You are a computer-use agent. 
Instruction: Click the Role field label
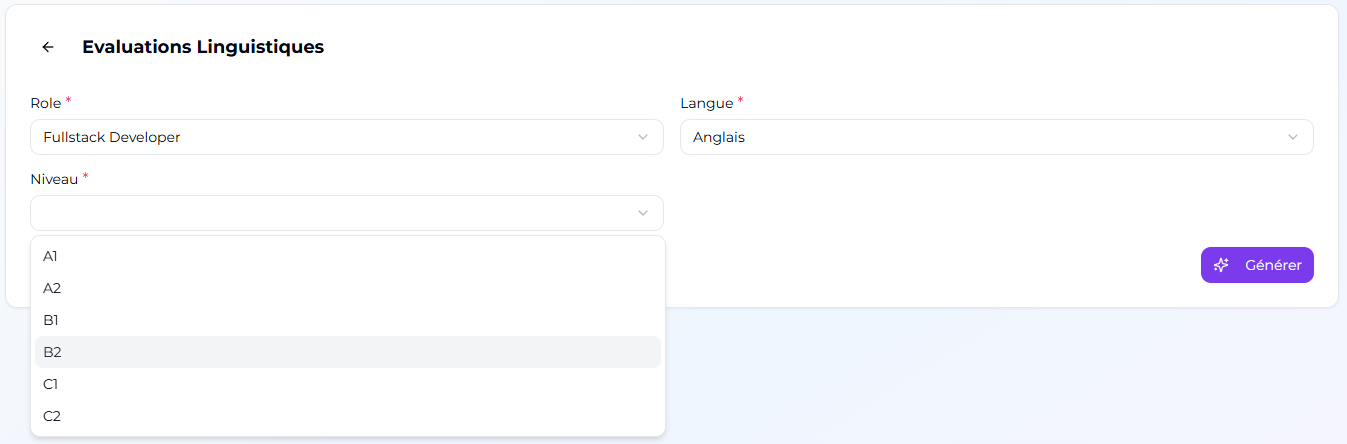point(46,103)
